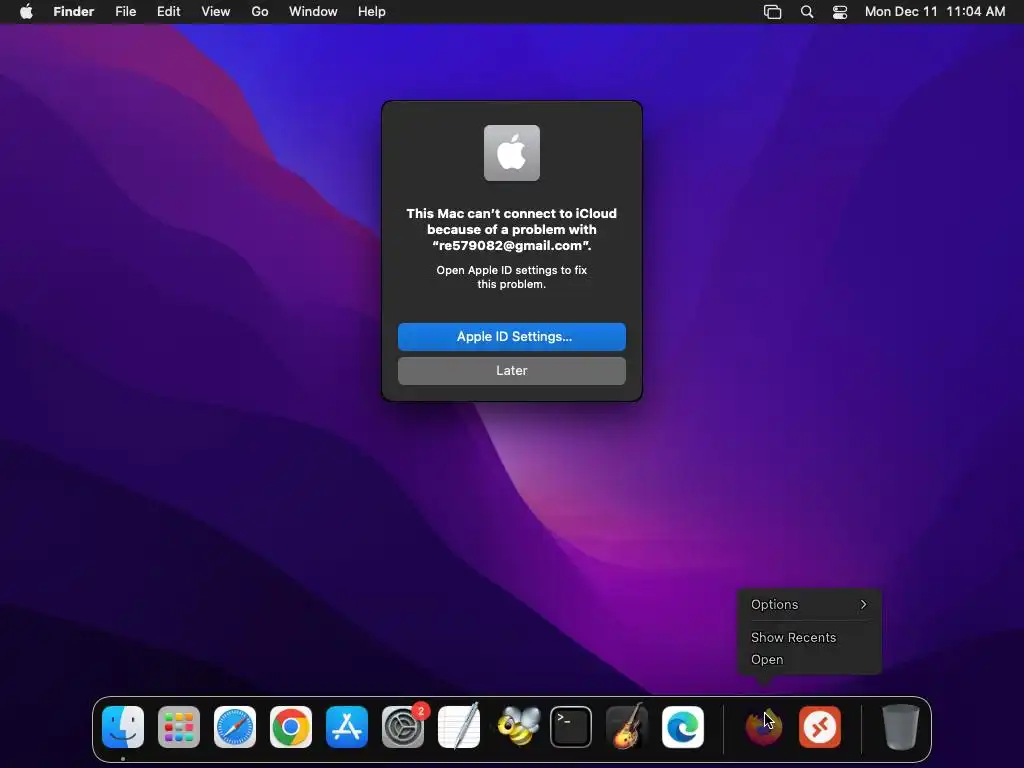
Task: Click the re579082@gmail.com text in dialog
Action: point(511,246)
